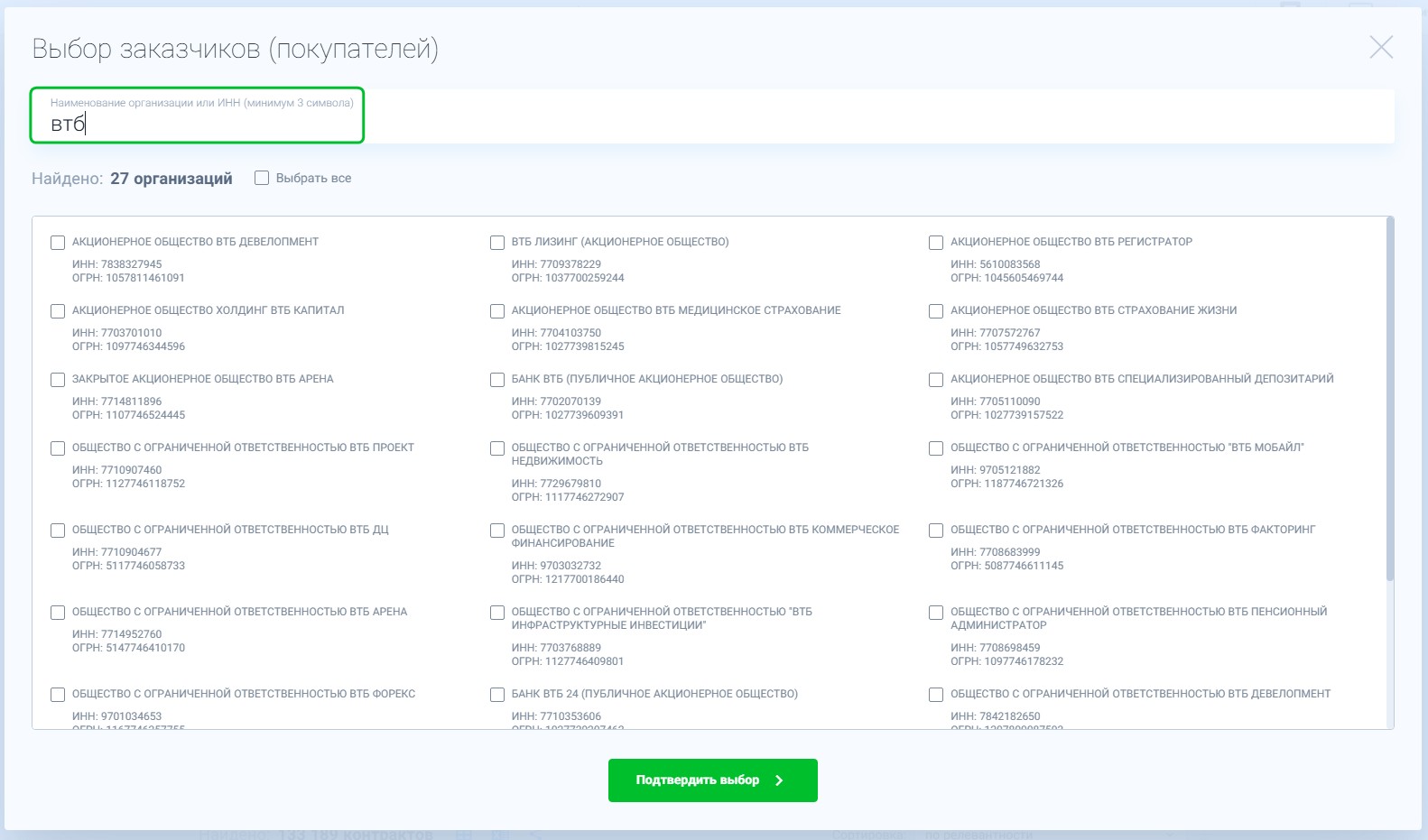Check the ВТБ Лизинг (акционерное общество) box
The width and height of the screenshot is (1428, 840).
[x=497, y=243]
